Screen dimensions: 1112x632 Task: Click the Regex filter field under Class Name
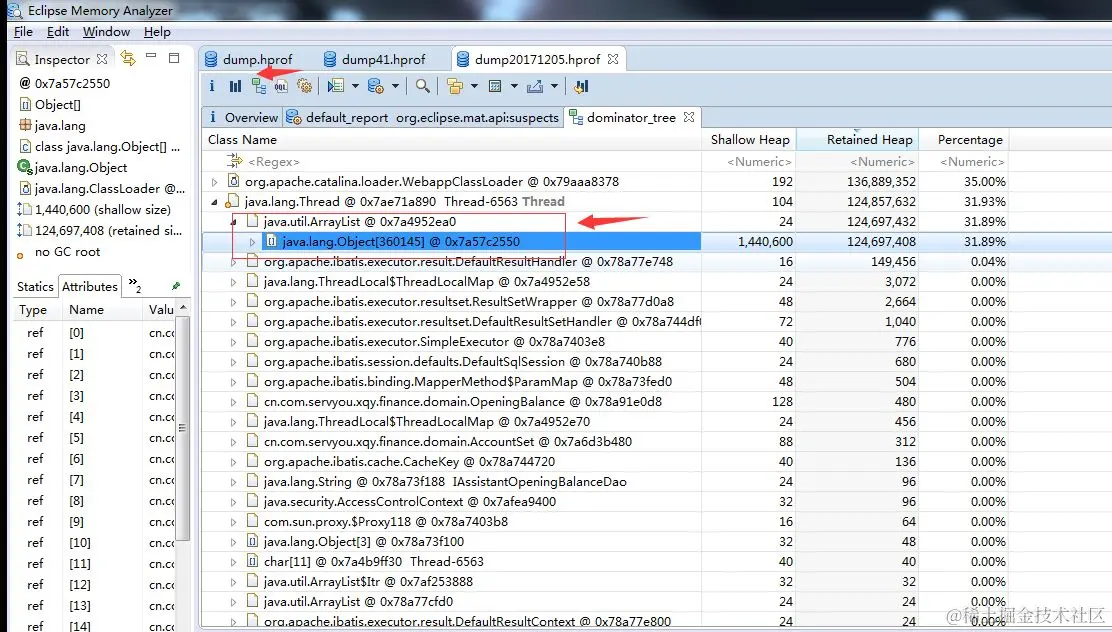tap(452, 162)
